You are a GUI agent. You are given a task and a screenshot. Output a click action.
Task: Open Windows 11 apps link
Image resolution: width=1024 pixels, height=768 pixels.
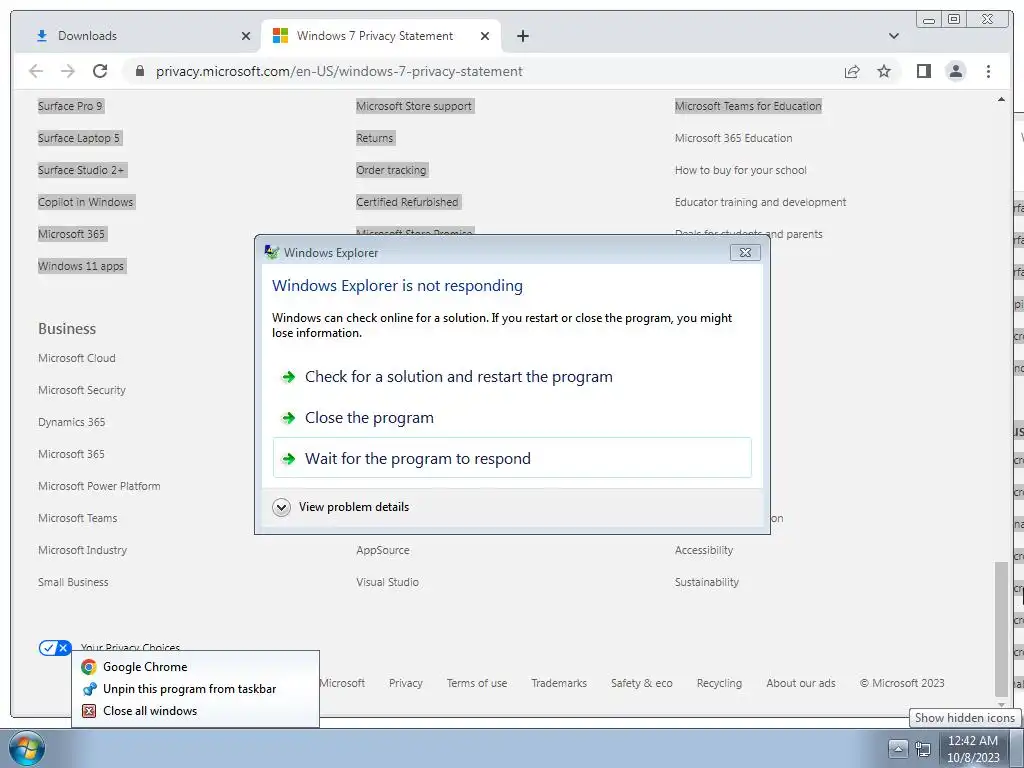click(x=81, y=266)
